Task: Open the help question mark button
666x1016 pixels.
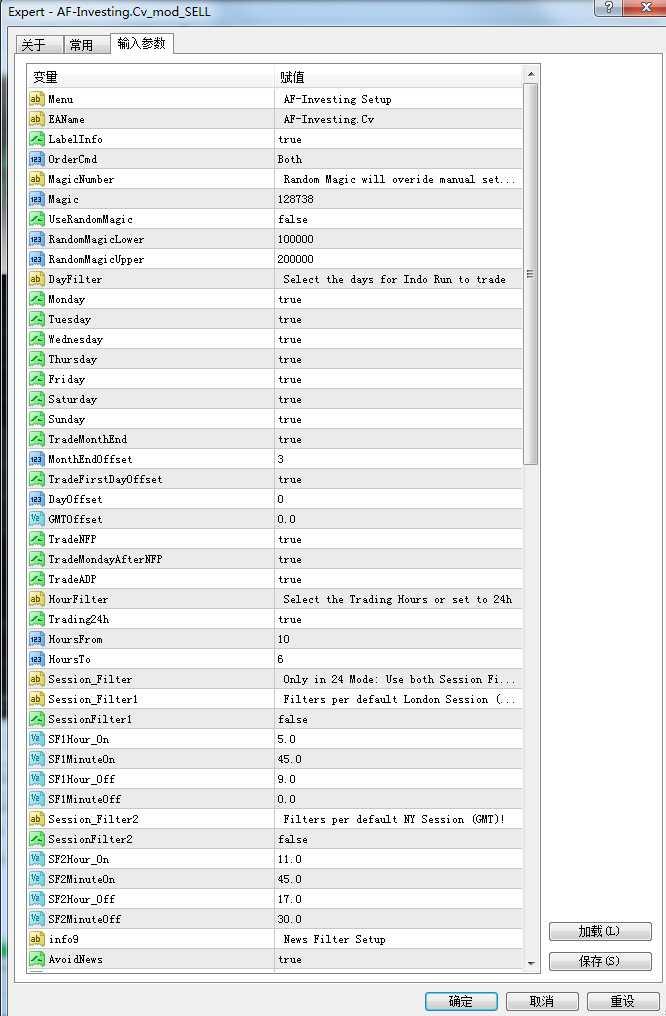Action: (x=608, y=7)
